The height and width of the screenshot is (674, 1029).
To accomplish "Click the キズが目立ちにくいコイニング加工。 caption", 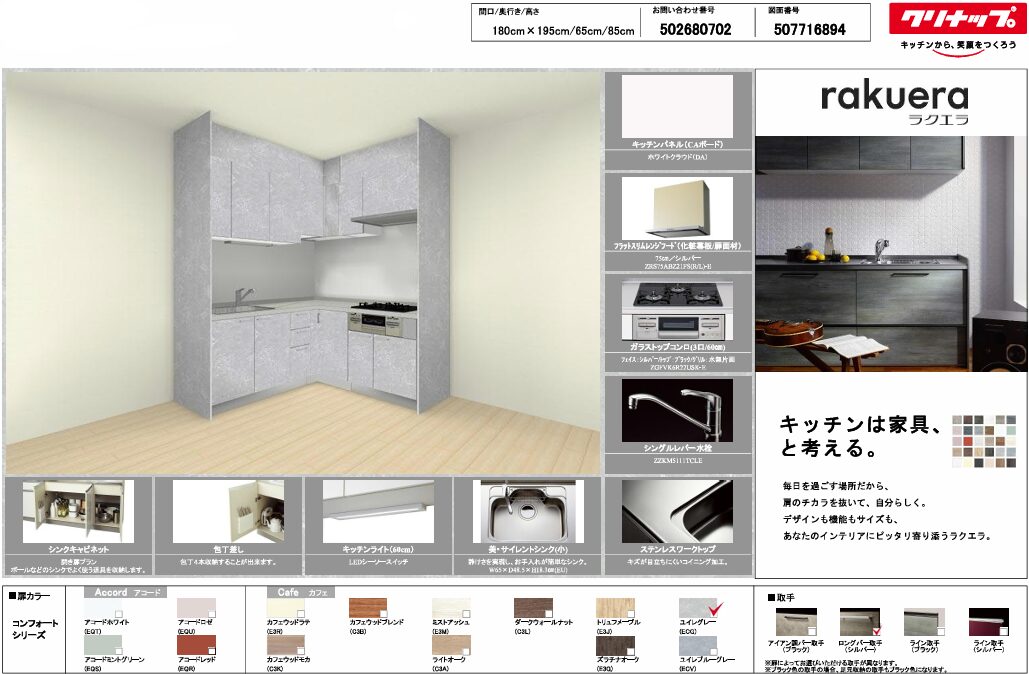I will point(677,562).
